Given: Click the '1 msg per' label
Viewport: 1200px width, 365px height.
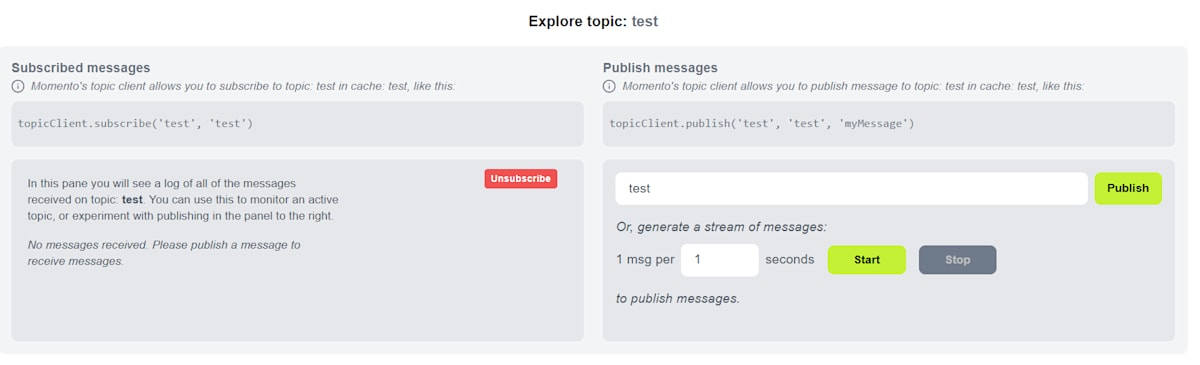Looking at the screenshot, I should coord(645,260).
